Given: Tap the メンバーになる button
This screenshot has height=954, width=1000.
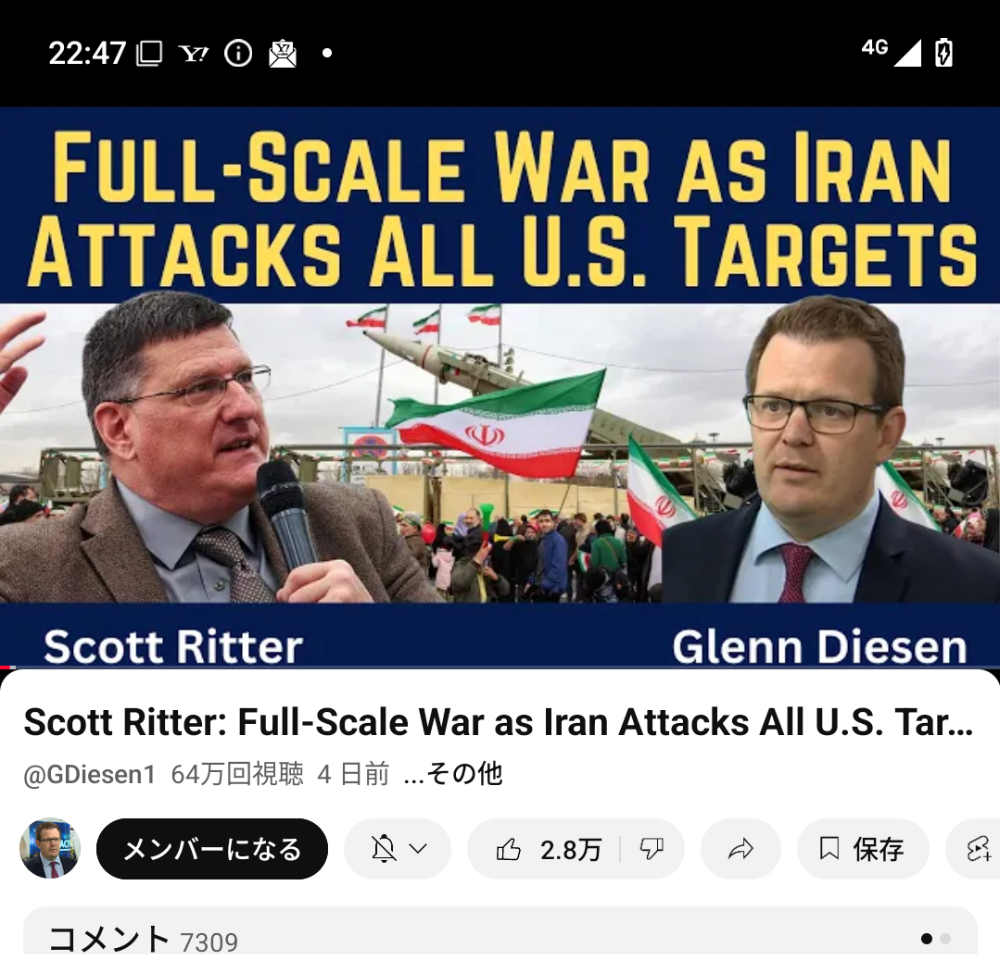Looking at the screenshot, I should (212, 849).
